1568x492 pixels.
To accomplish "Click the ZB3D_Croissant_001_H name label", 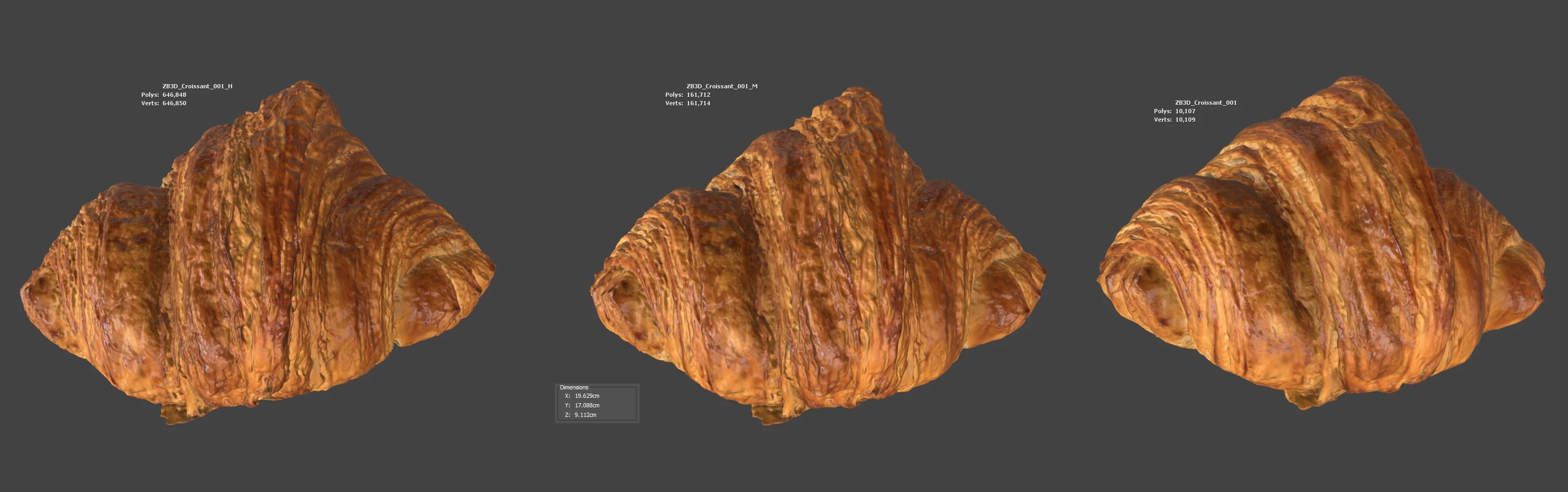I will [197, 86].
